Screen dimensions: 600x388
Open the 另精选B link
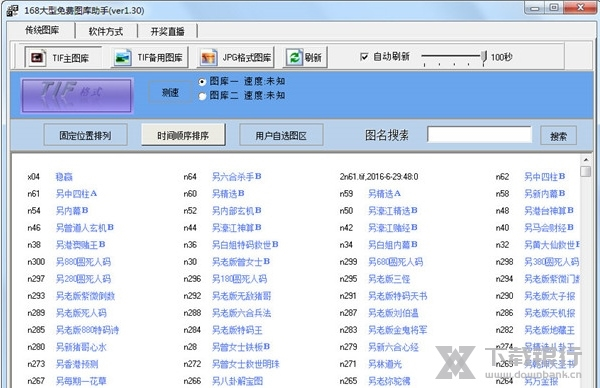pyautogui.click(x=228, y=194)
